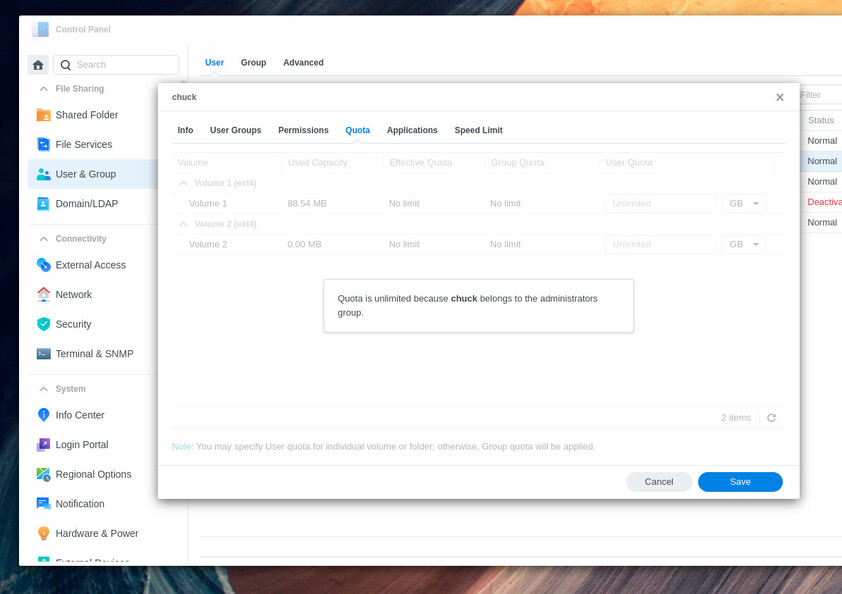Click the Volume 2 row name

pos(208,244)
